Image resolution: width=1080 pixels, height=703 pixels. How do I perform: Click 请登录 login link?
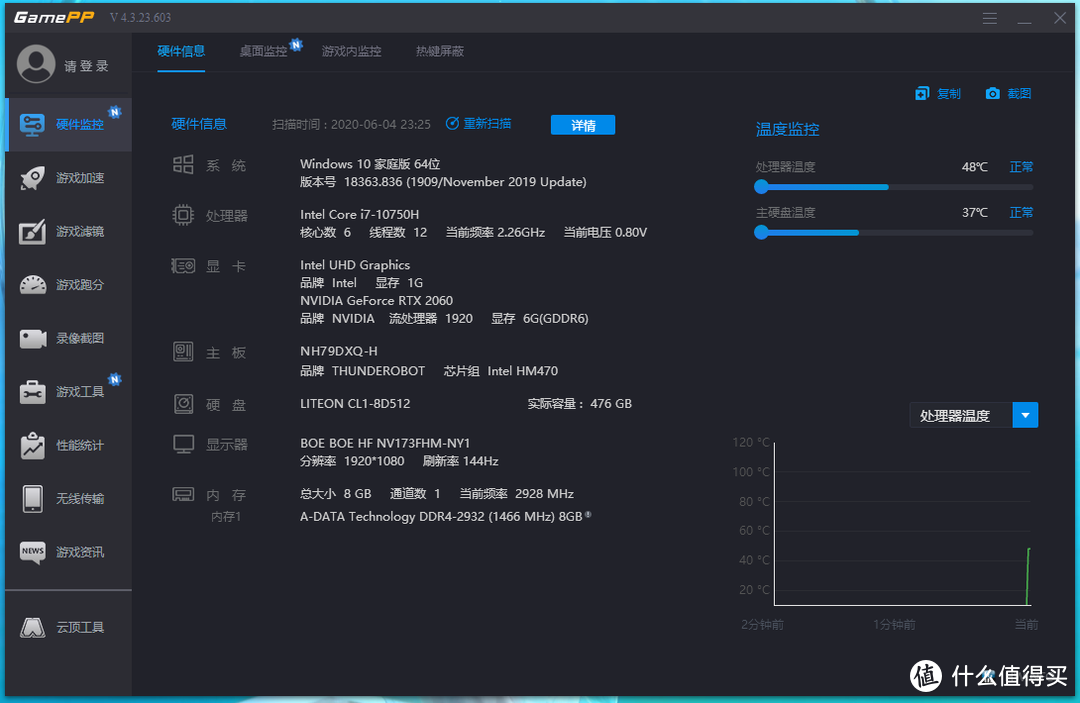pos(86,66)
